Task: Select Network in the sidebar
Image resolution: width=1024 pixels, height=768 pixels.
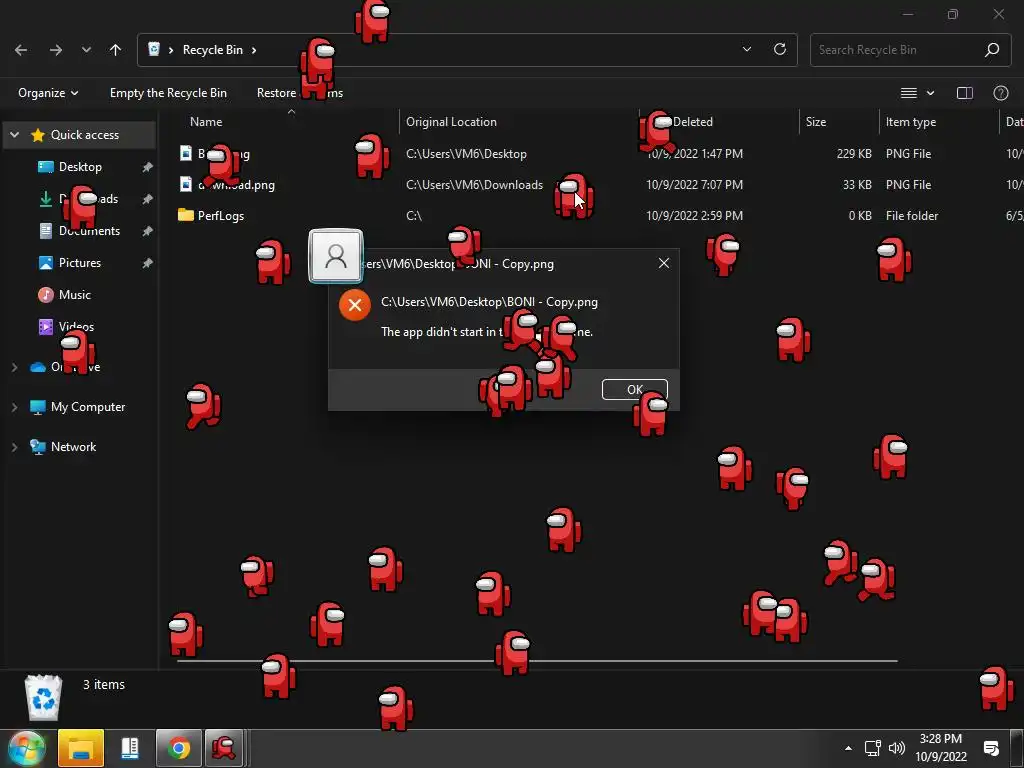Action: tap(73, 447)
